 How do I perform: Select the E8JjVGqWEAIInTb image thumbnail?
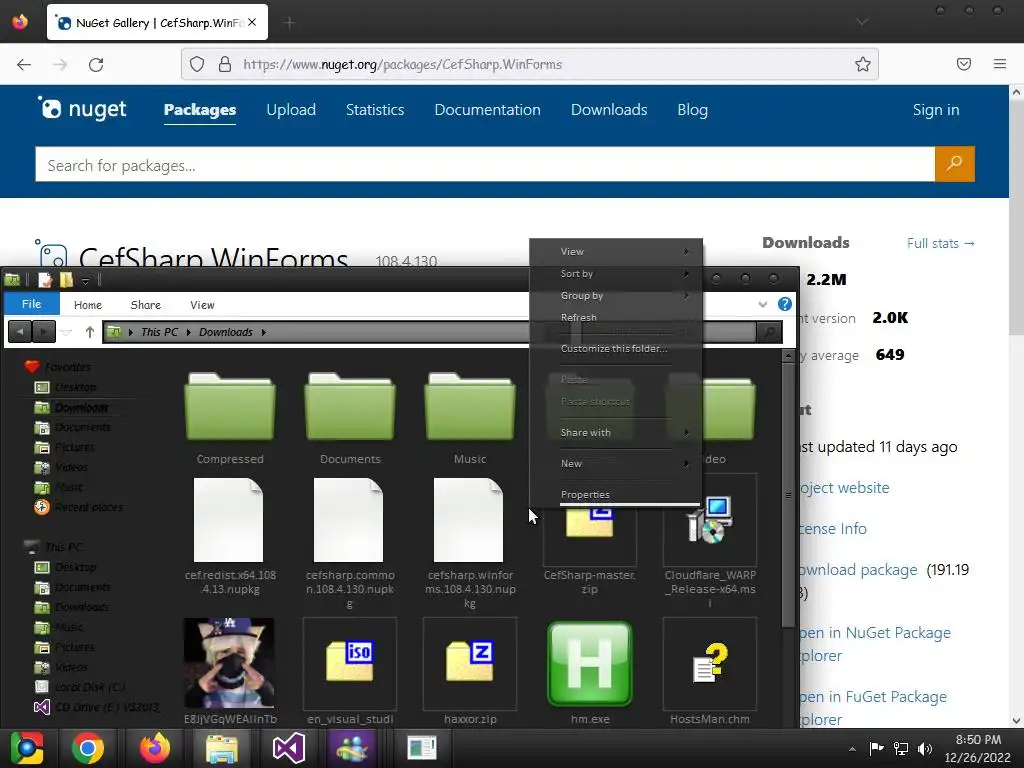(x=229, y=664)
